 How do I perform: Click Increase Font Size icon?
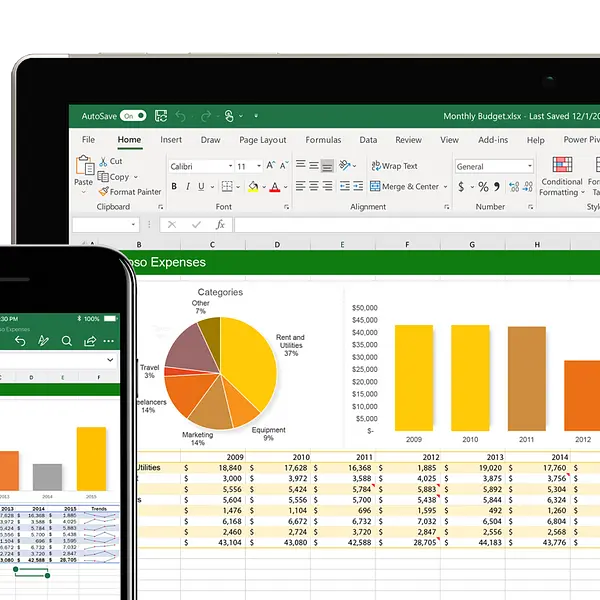(x=271, y=165)
